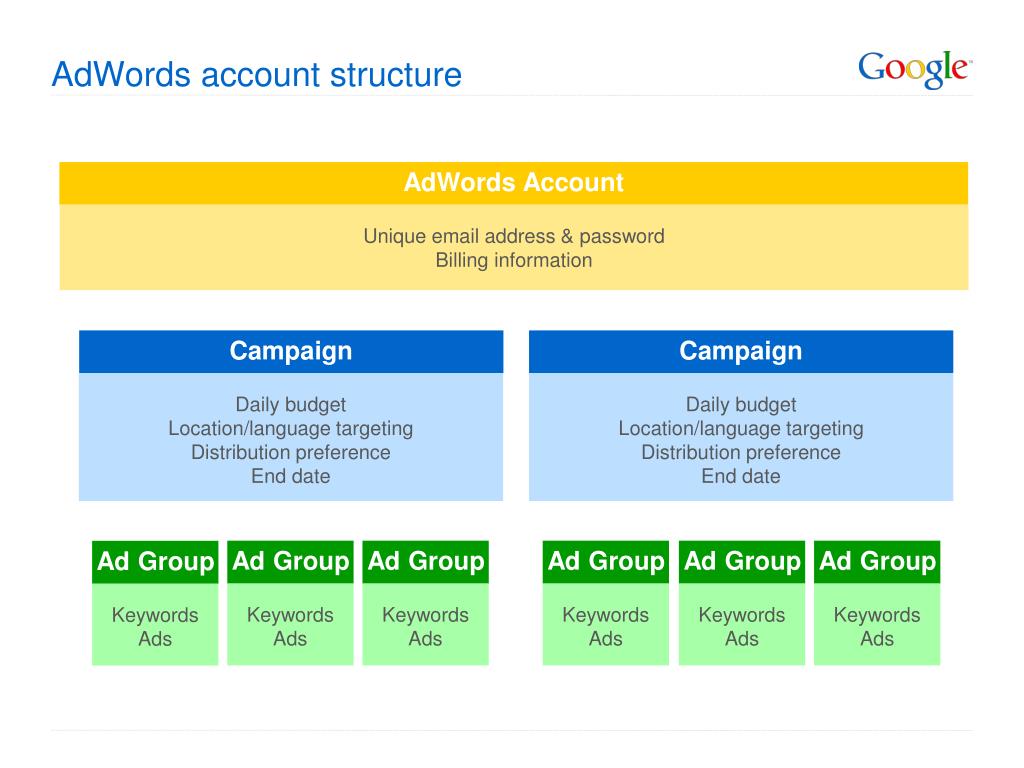Click the Google logo
Image resolution: width=1024 pixels, height=768 pixels.
pos(915,69)
